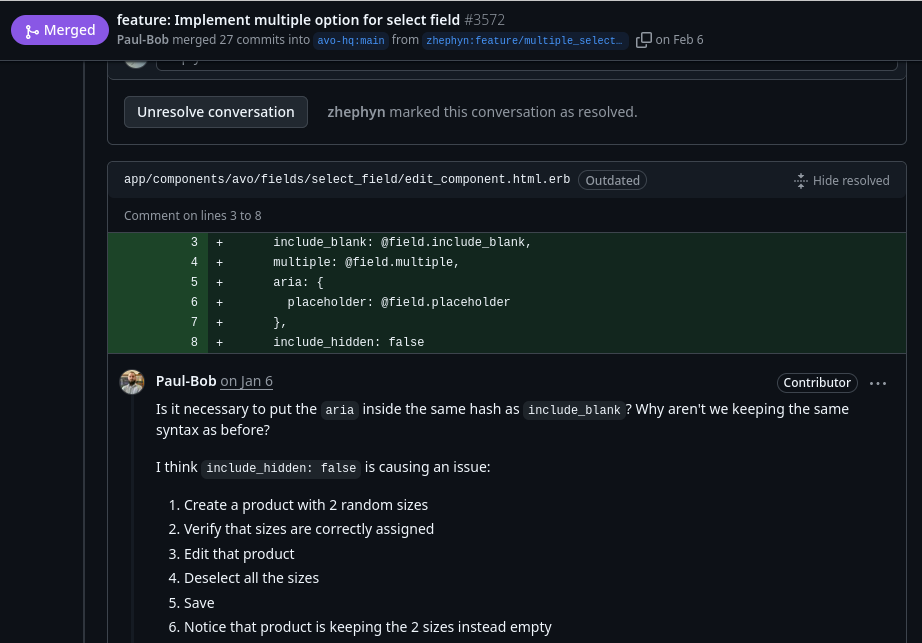Viewport: 922px width, 643px height.
Task: Click the purple Merged status badge
Action: tap(60, 30)
